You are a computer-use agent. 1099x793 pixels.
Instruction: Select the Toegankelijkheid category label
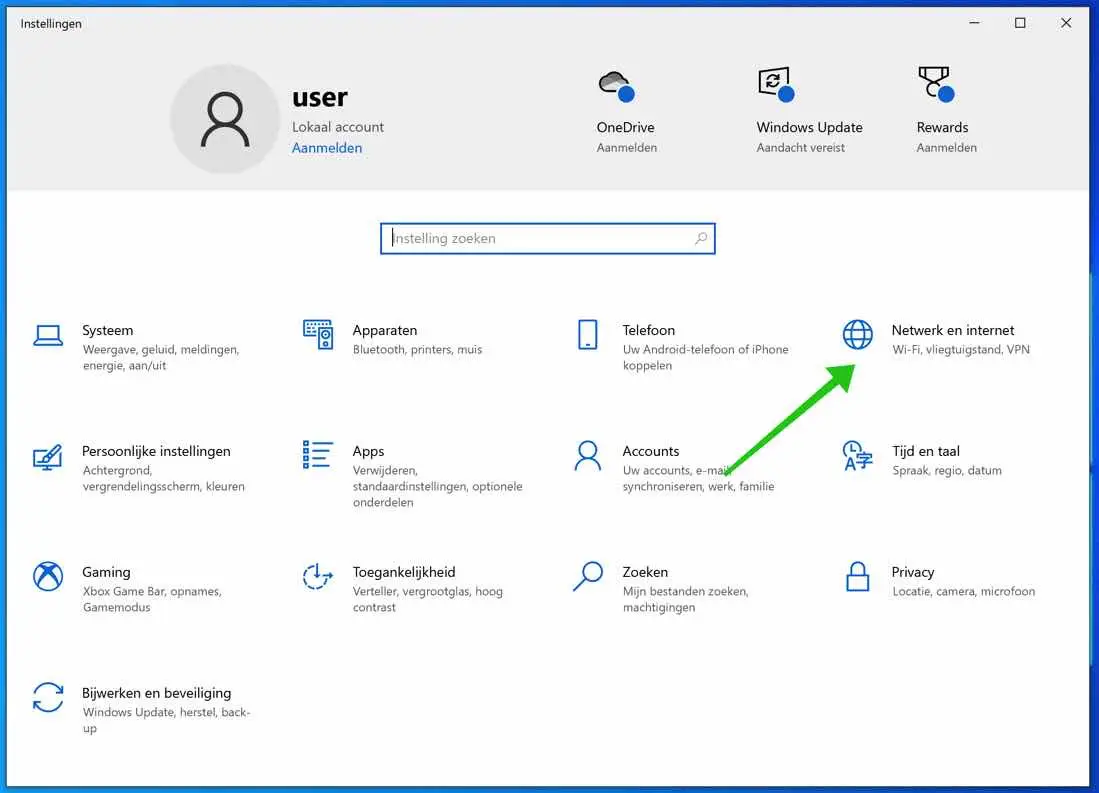click(404, 572)
